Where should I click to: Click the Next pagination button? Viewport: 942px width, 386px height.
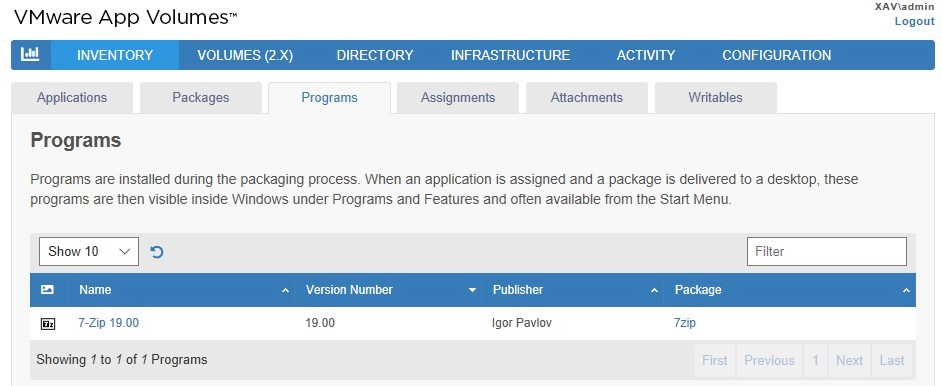849,360
